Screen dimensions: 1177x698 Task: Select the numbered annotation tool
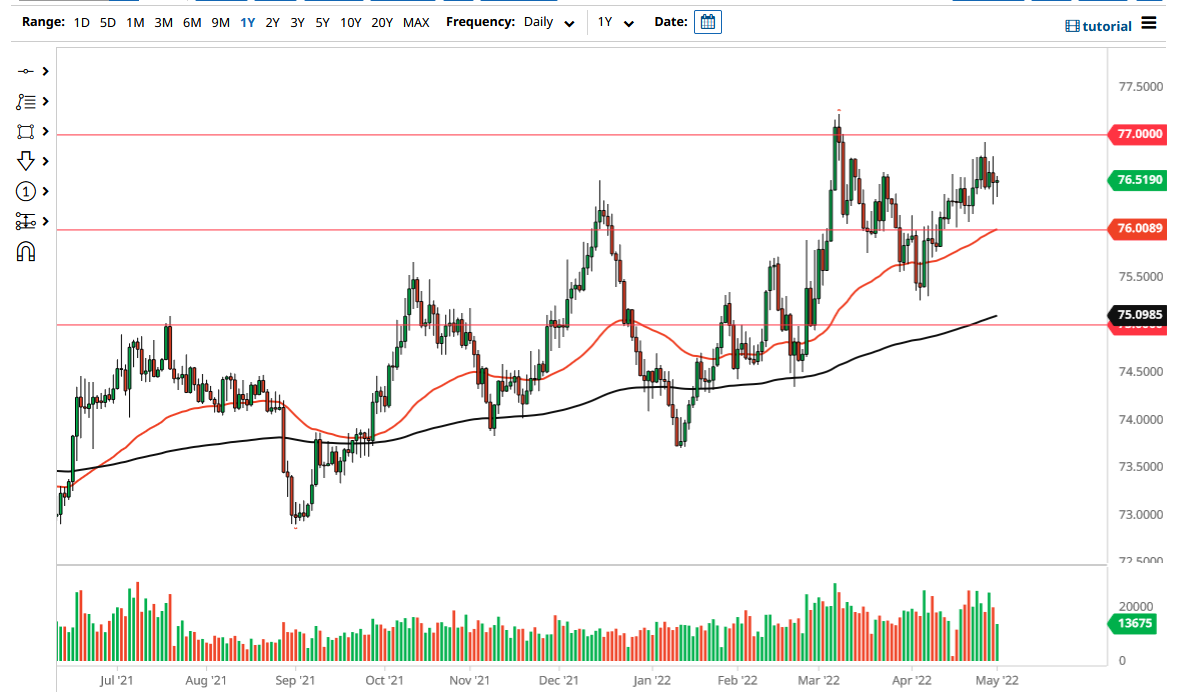27,191
